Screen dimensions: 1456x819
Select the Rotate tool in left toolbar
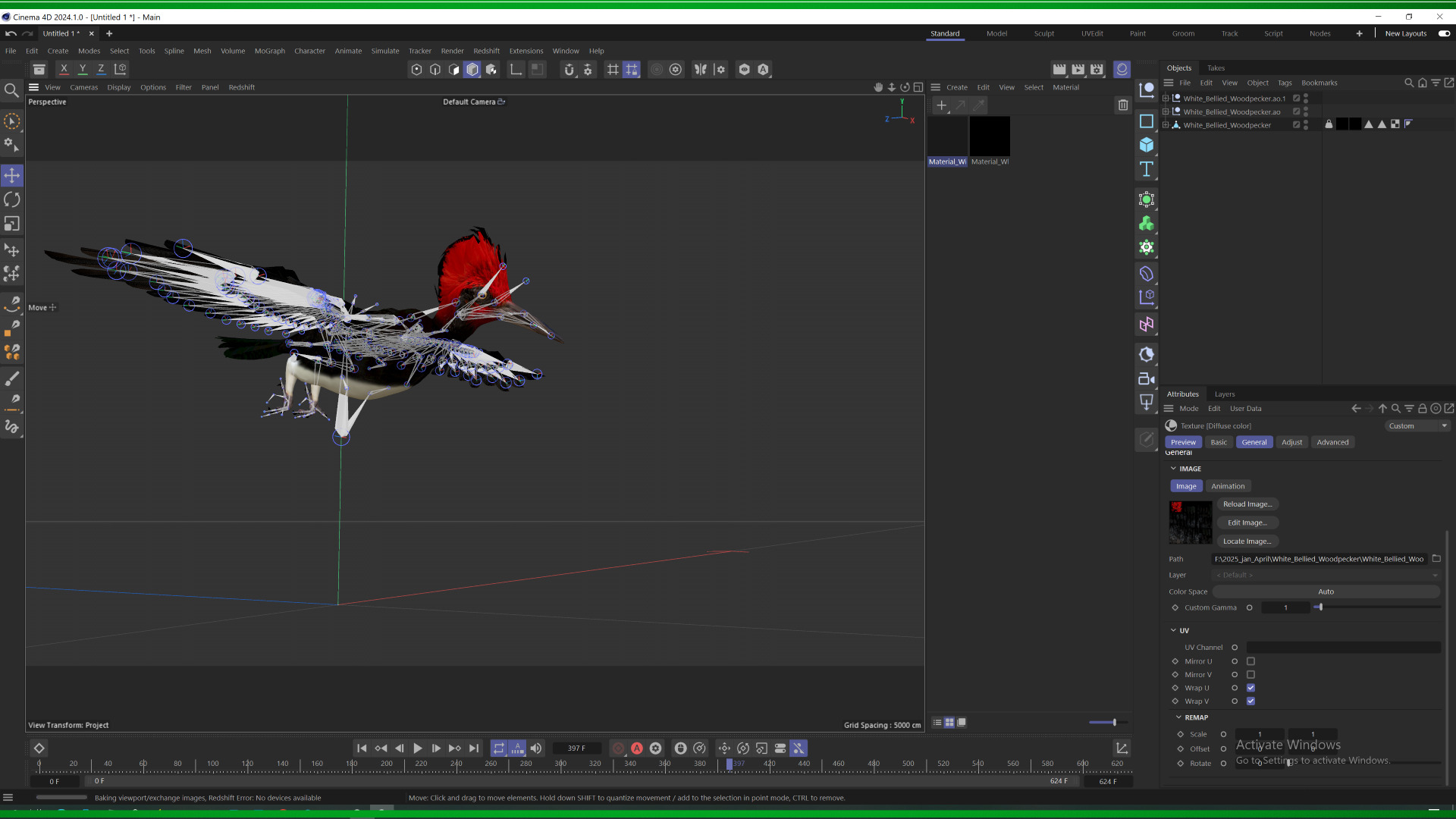click(12, 200)
